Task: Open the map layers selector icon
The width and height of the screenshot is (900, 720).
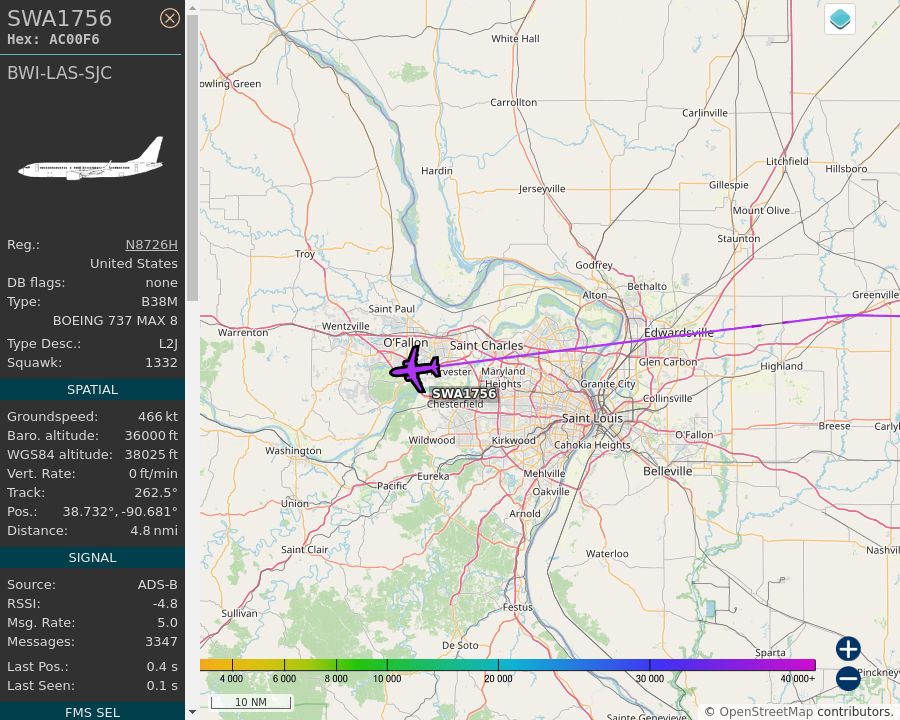Action: [839, 18]
